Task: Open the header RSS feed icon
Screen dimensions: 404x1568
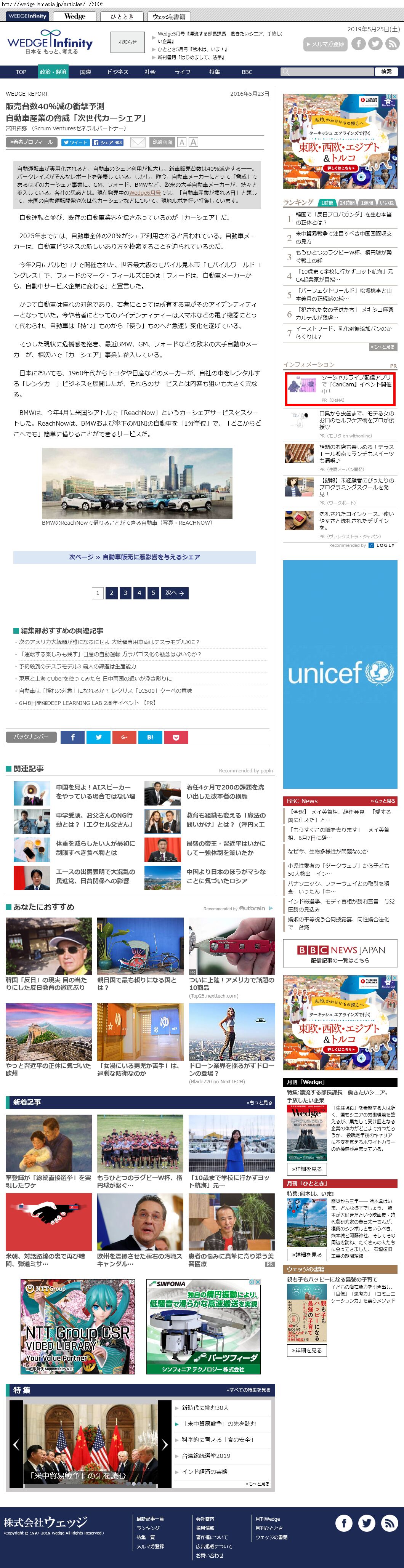Action: (x=393, y=44)
